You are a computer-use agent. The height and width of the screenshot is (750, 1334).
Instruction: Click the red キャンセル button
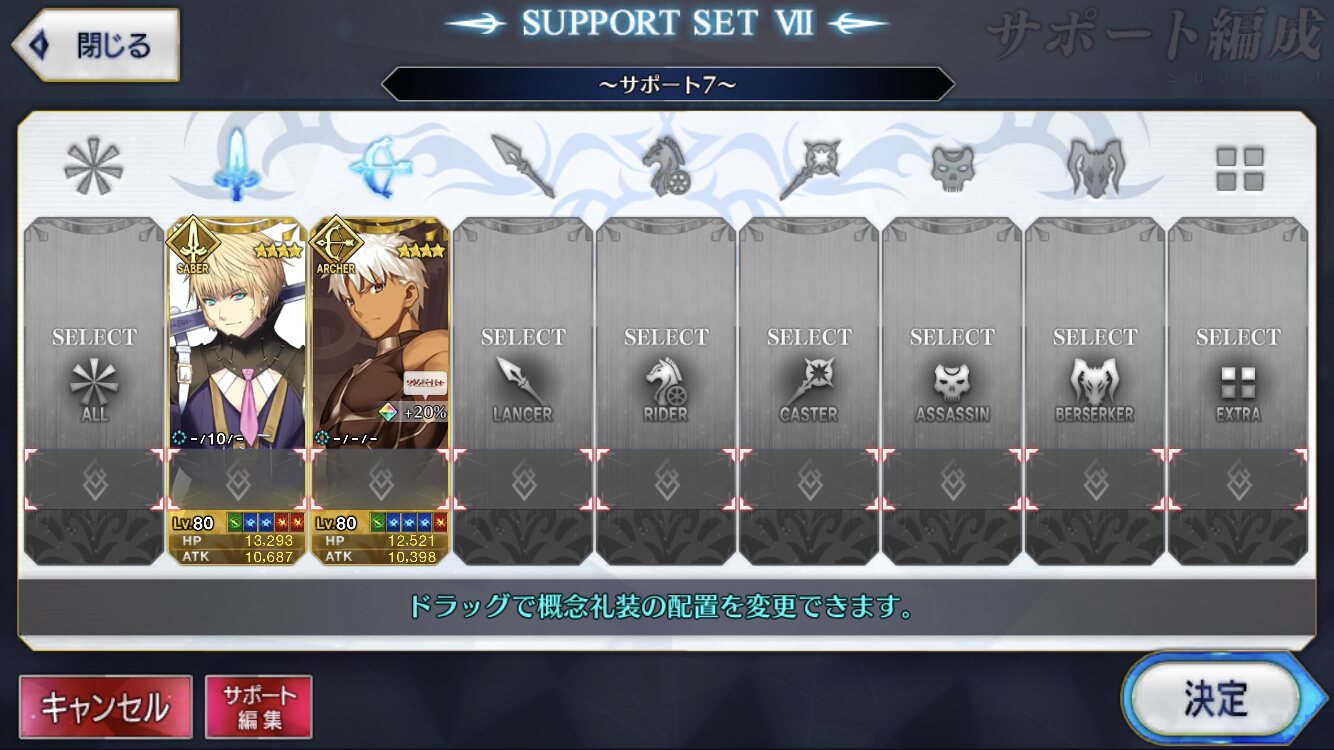pos(105,707)
